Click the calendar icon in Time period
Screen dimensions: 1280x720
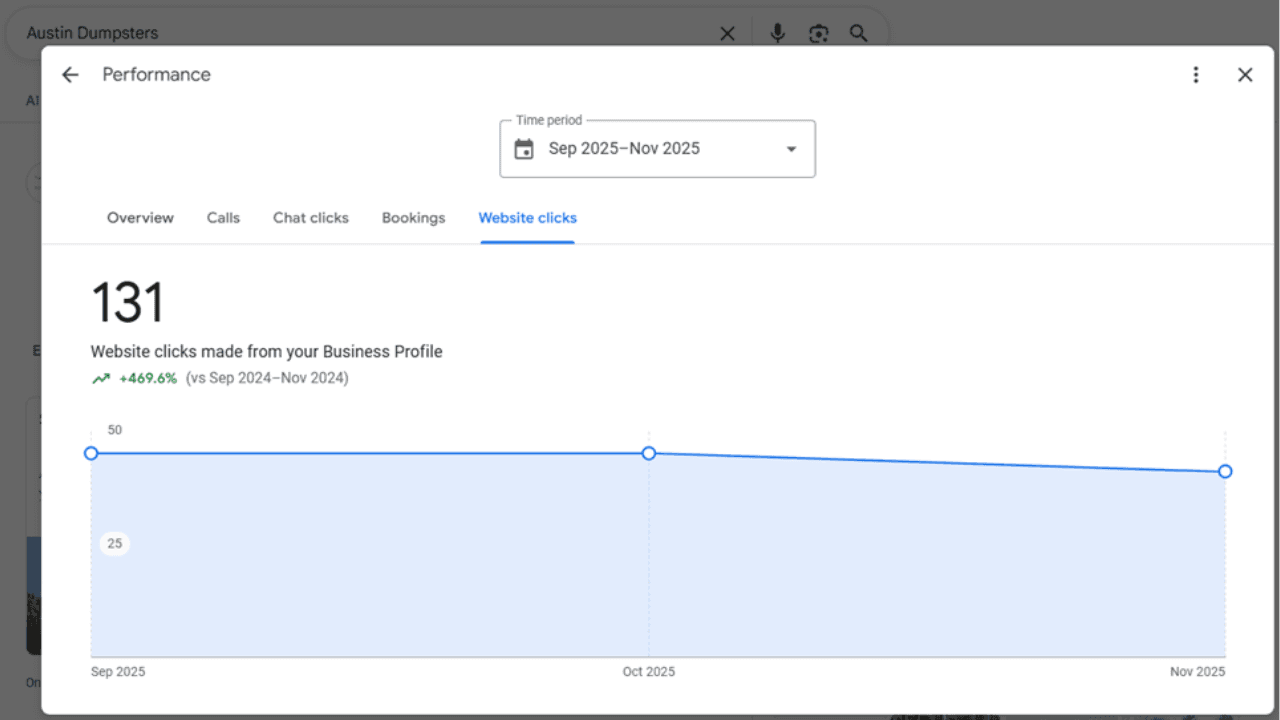point(524,149)
